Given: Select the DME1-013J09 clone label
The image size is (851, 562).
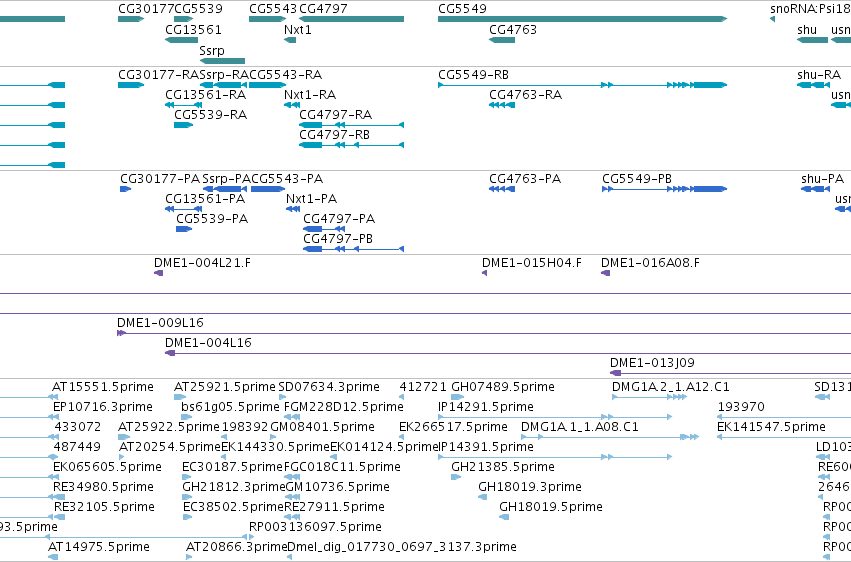Looking at the screenshot, I should tap(652, 362).
